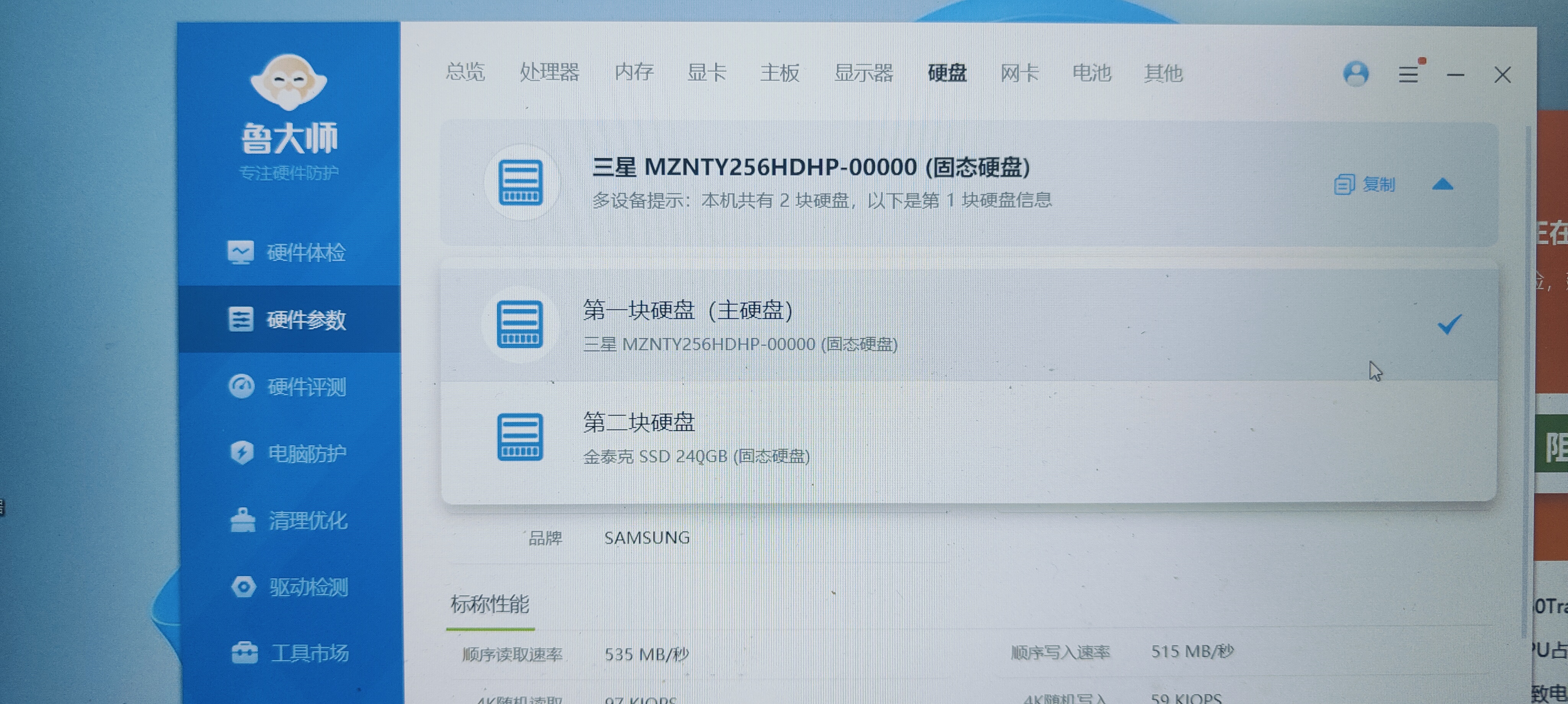The height and width of the screenshot is (704, 1568).
Task: Click the 顺序写入速率 label
Action: 1060,652
